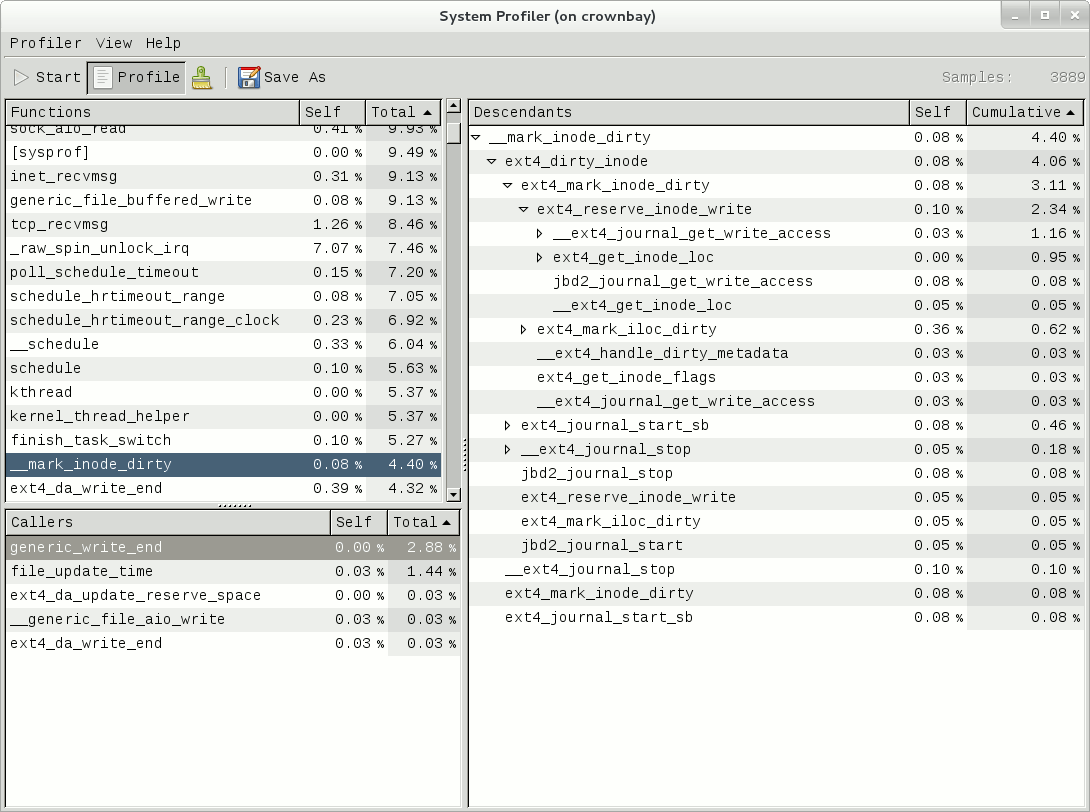Viewport: 1090px width, 812px height.
Task: Click the Save As disk icon
Action: click(x=248, y=77)
